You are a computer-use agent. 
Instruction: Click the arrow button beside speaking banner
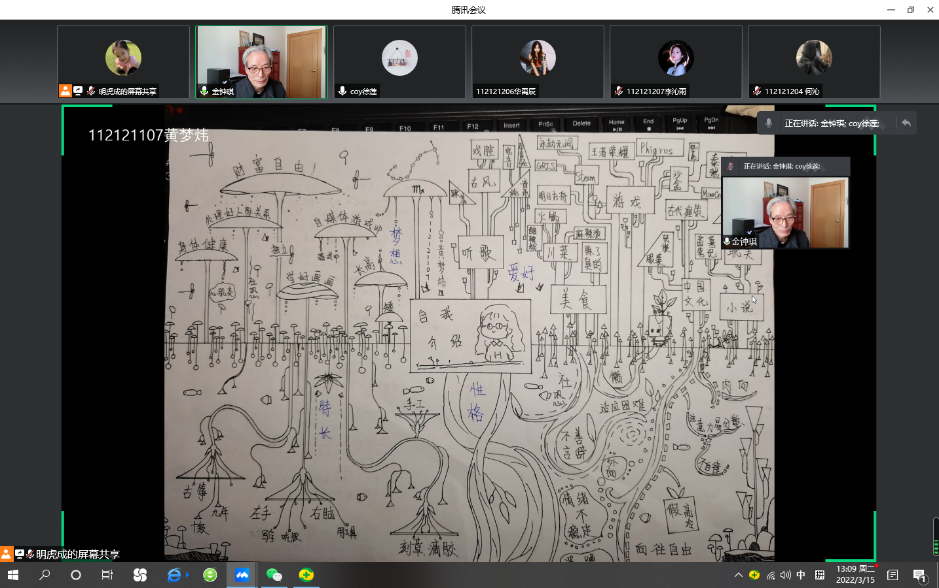click(906, 123)
